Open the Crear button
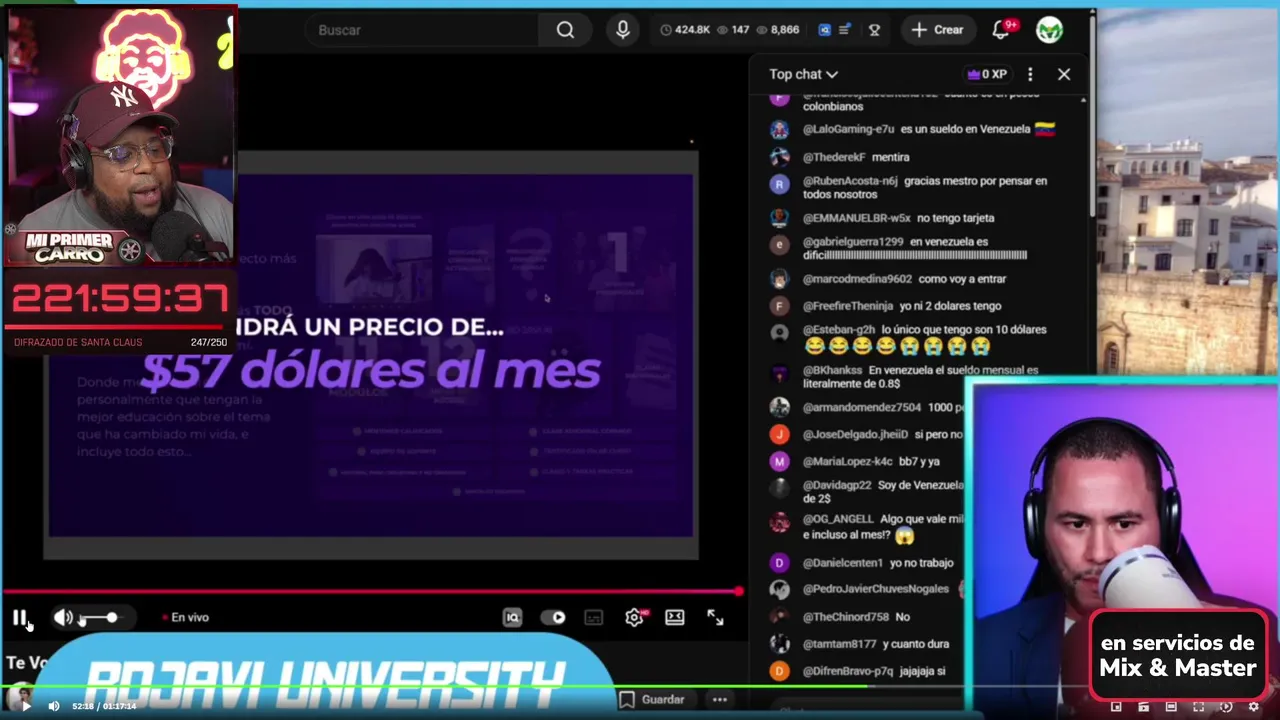The width and height of the screenshot is (1280, 720). (x=937, y=30)
